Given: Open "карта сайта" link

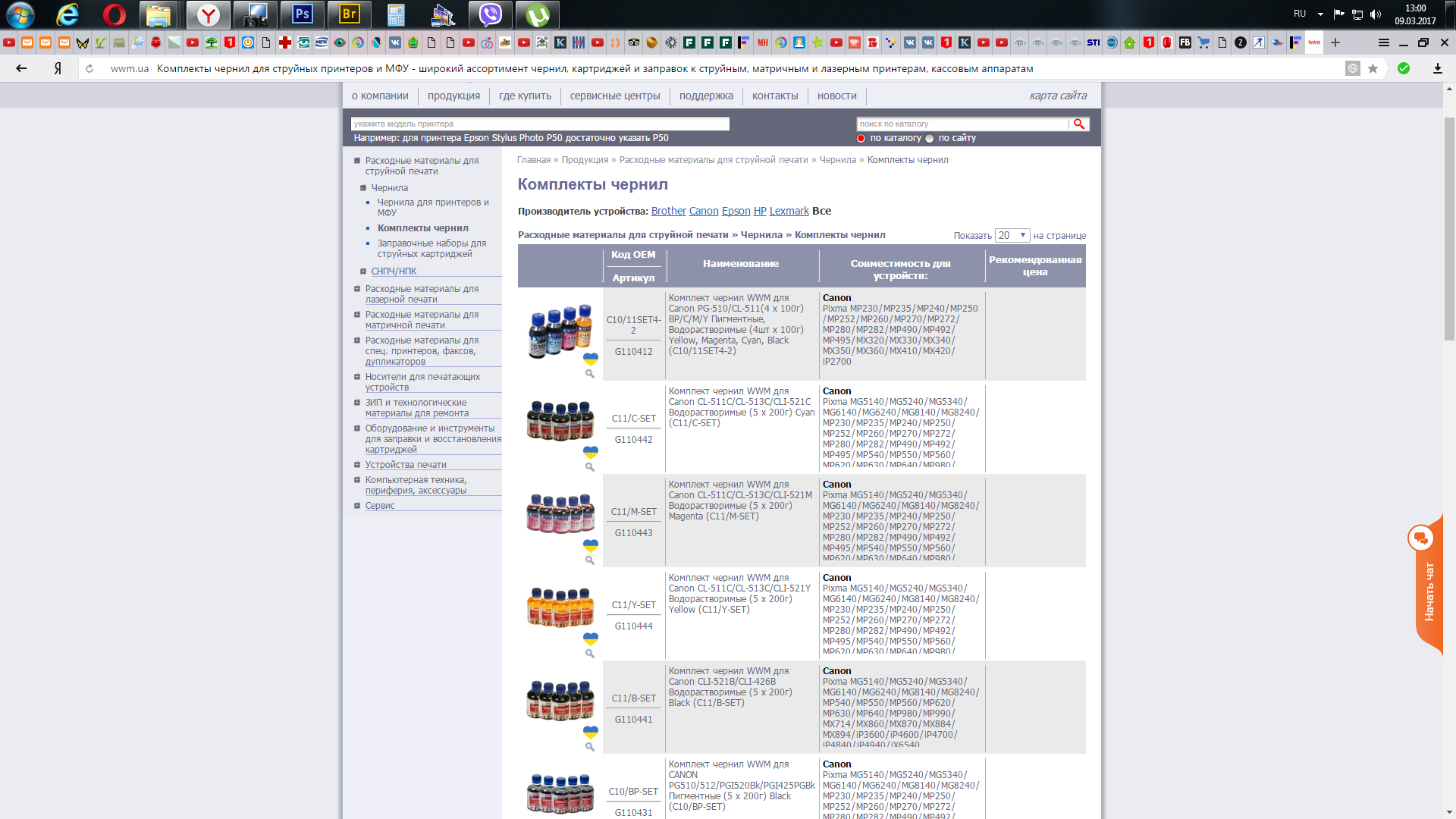Looking at the screenshot, I should click(x=1058, y=96).
